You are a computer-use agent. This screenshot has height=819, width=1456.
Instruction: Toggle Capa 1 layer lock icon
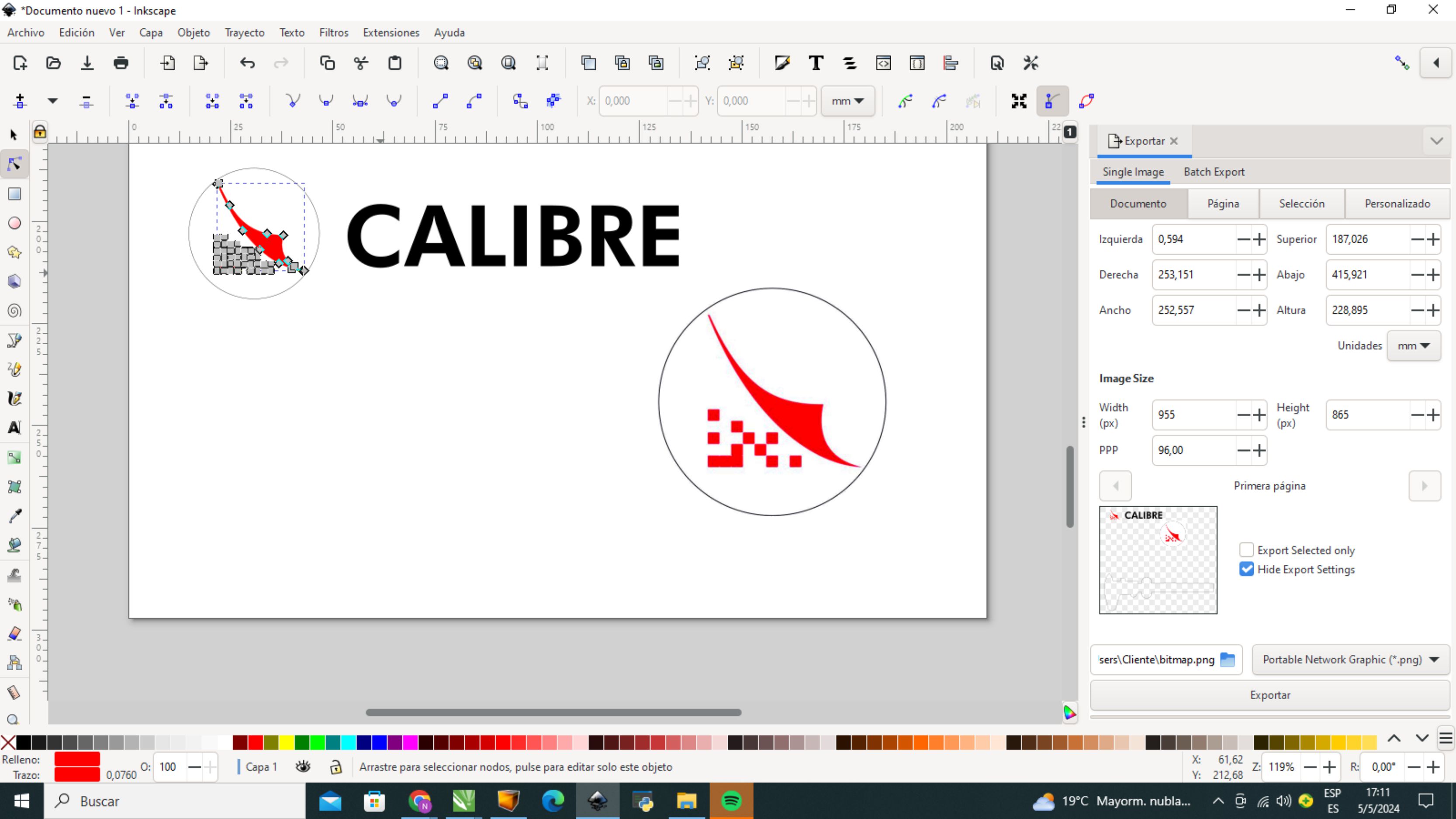click(336, 767)
